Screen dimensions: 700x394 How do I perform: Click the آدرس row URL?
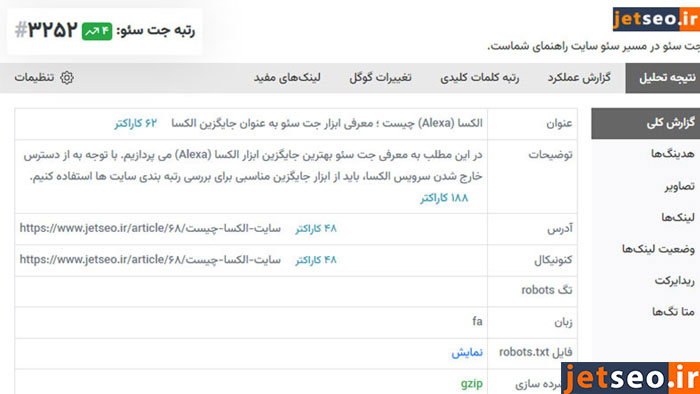click(x=150, y=228)
